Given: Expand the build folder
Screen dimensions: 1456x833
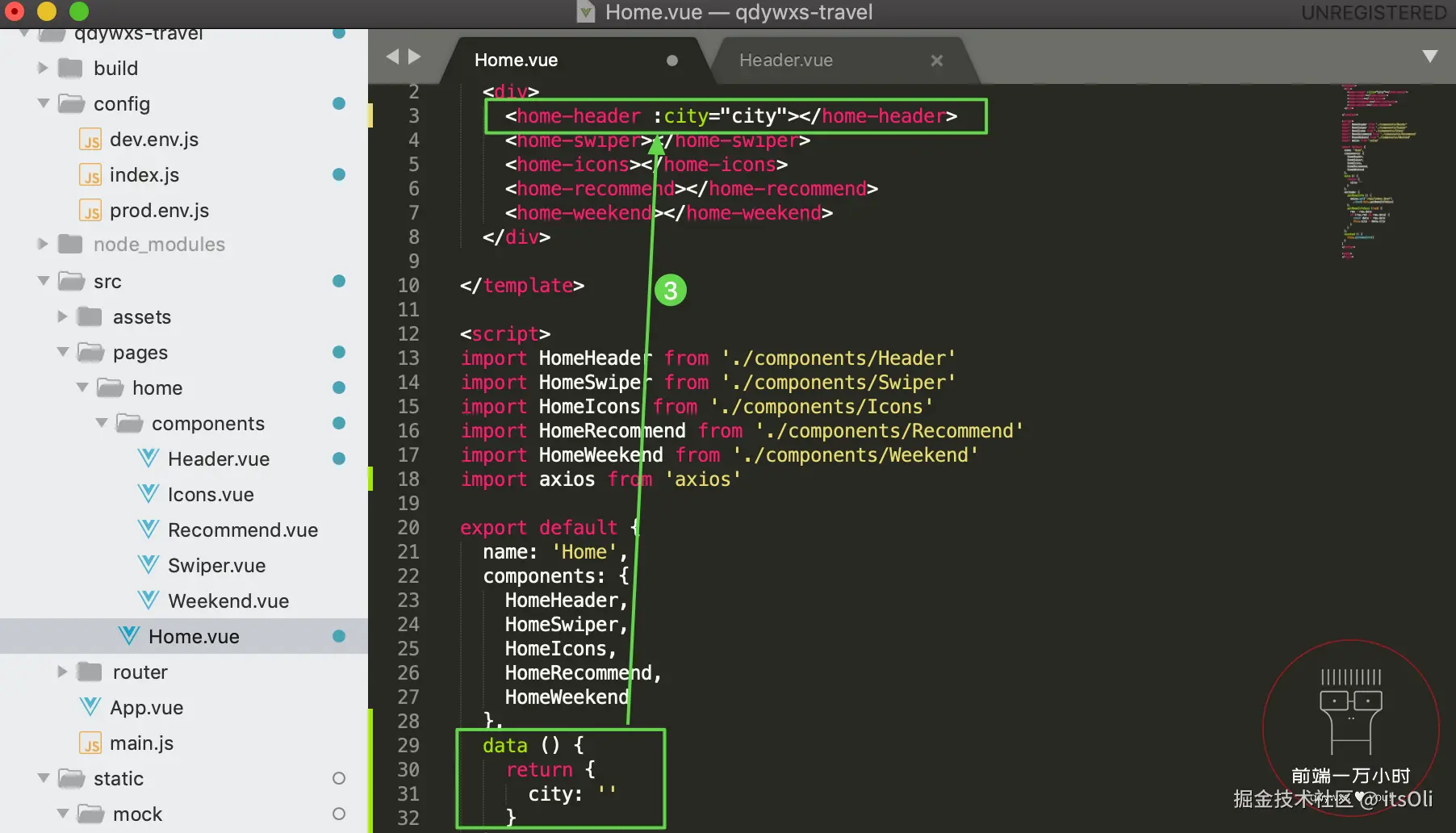Looking at the screenshot, I should tap(44, 68).
